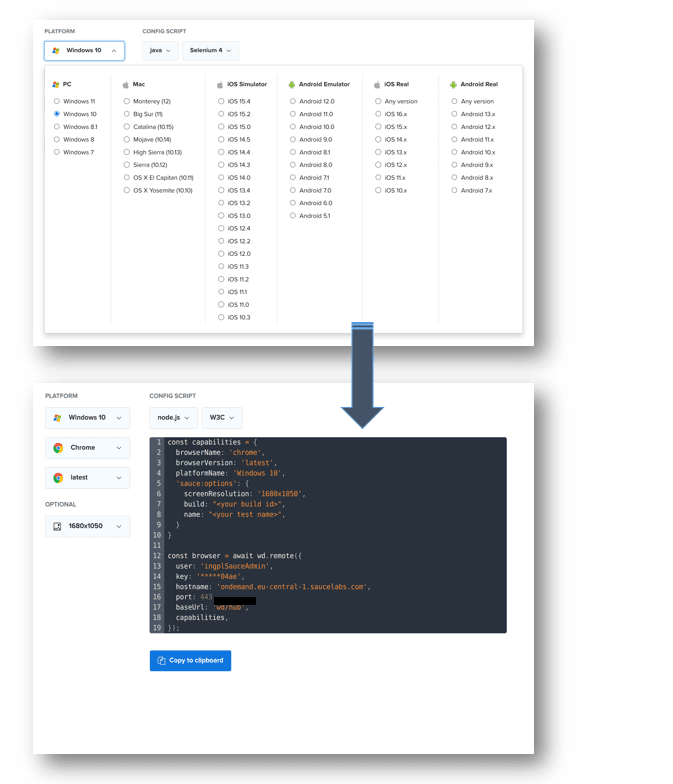
Task: Choose iOS 12.x real device option
Action: click(378, 164)
